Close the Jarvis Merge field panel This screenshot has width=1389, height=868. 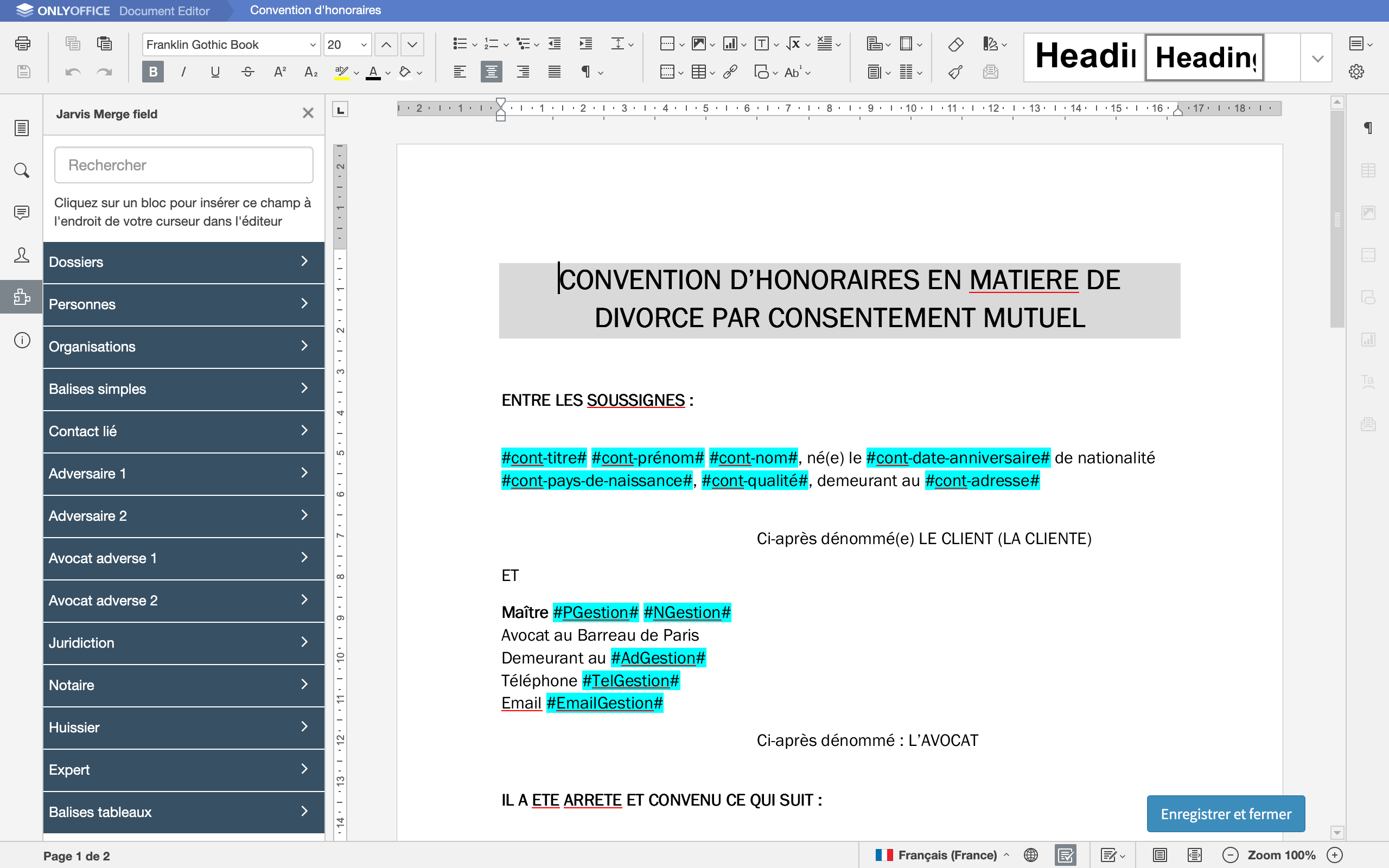point(308,113)
